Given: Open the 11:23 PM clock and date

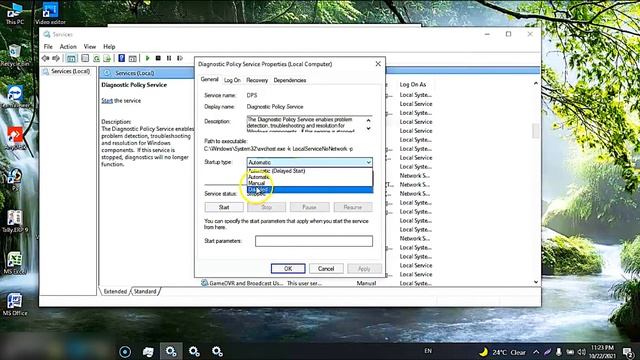Looking at the screenshot, I should pyautogui.click(x=602, y=352).
